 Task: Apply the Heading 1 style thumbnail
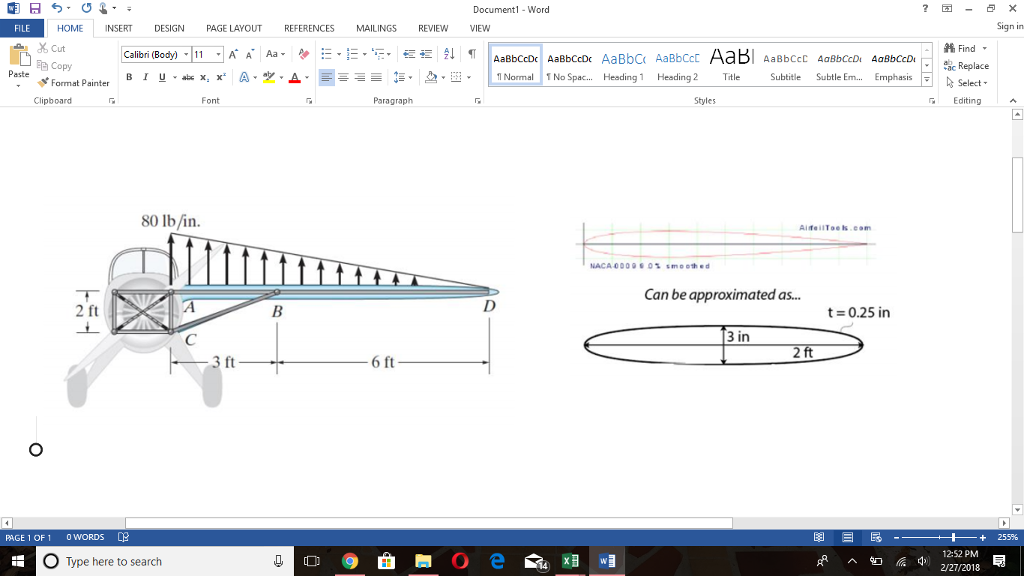(623, 65)
